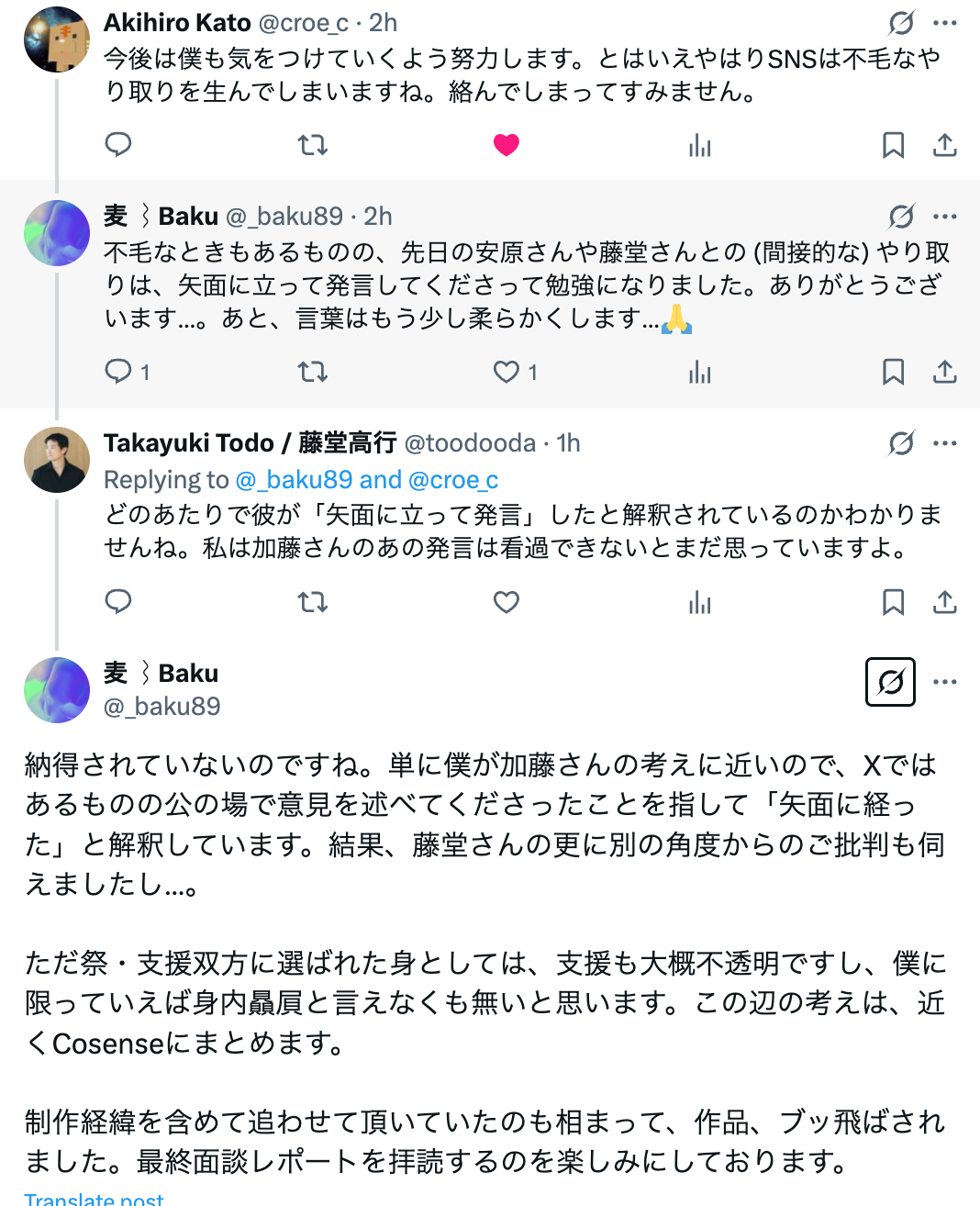Screen dimensions: 980x1206
Task: Open more menu on Baku's 2h tweet
Action: tap(945, 217)
